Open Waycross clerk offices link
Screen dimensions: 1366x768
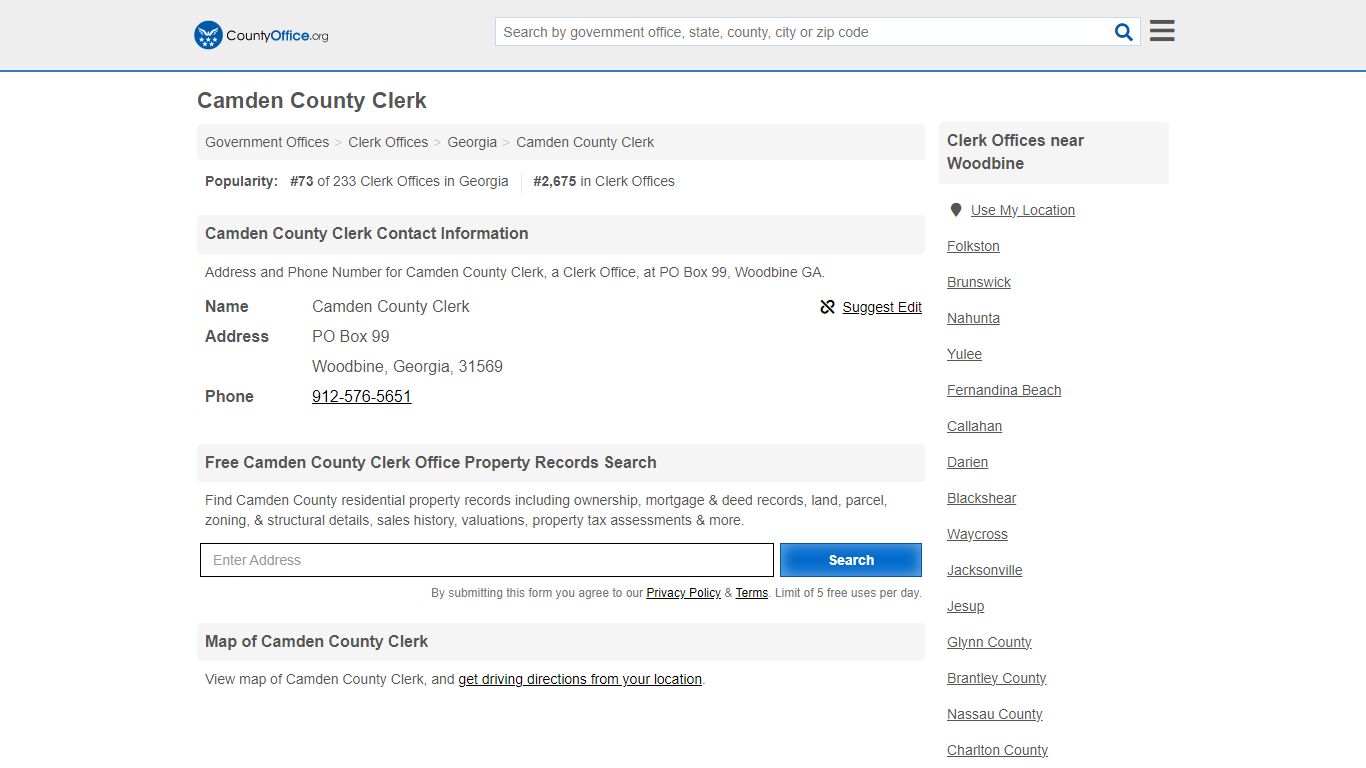tap(977, 534)
